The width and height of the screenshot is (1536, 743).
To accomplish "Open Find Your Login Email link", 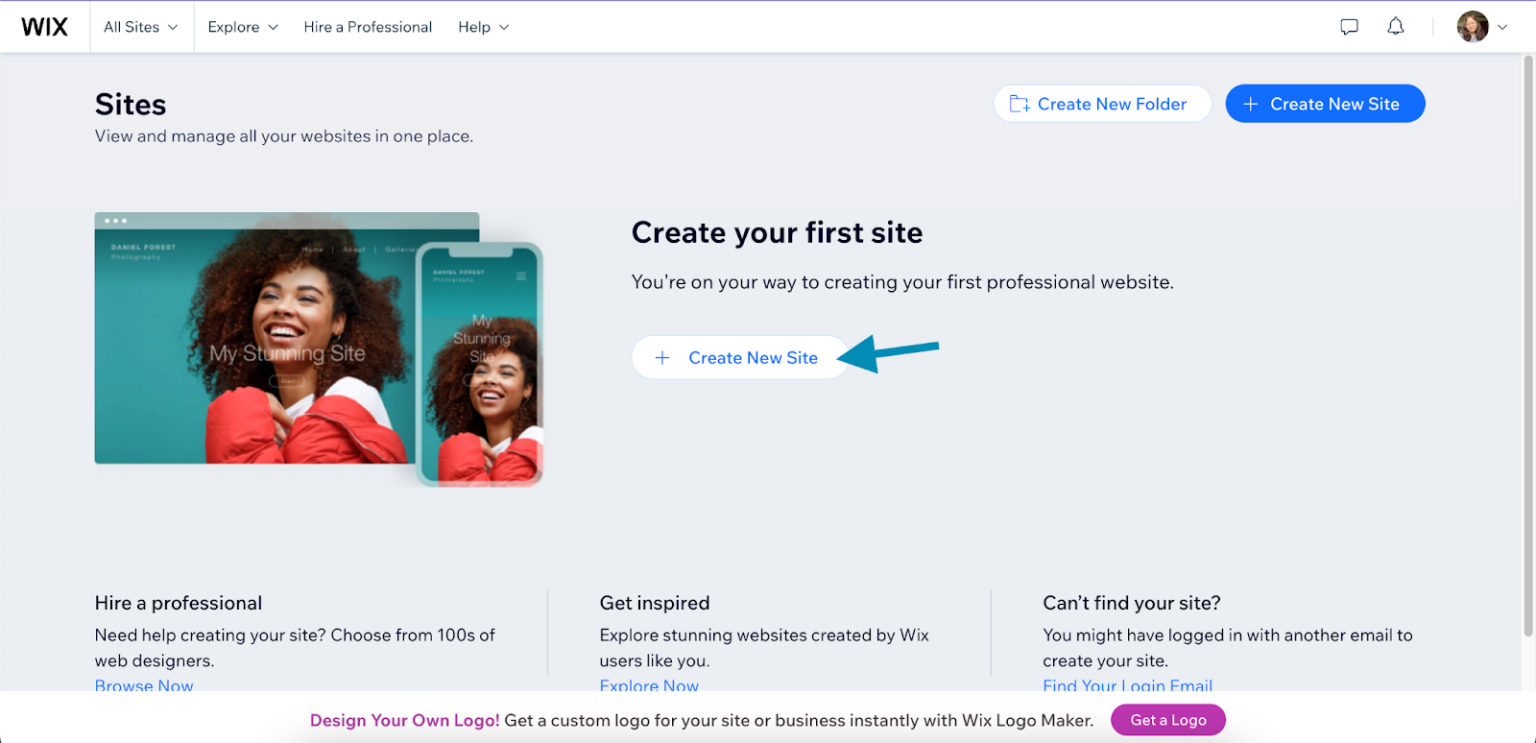I will click(x=1127, y=686).
